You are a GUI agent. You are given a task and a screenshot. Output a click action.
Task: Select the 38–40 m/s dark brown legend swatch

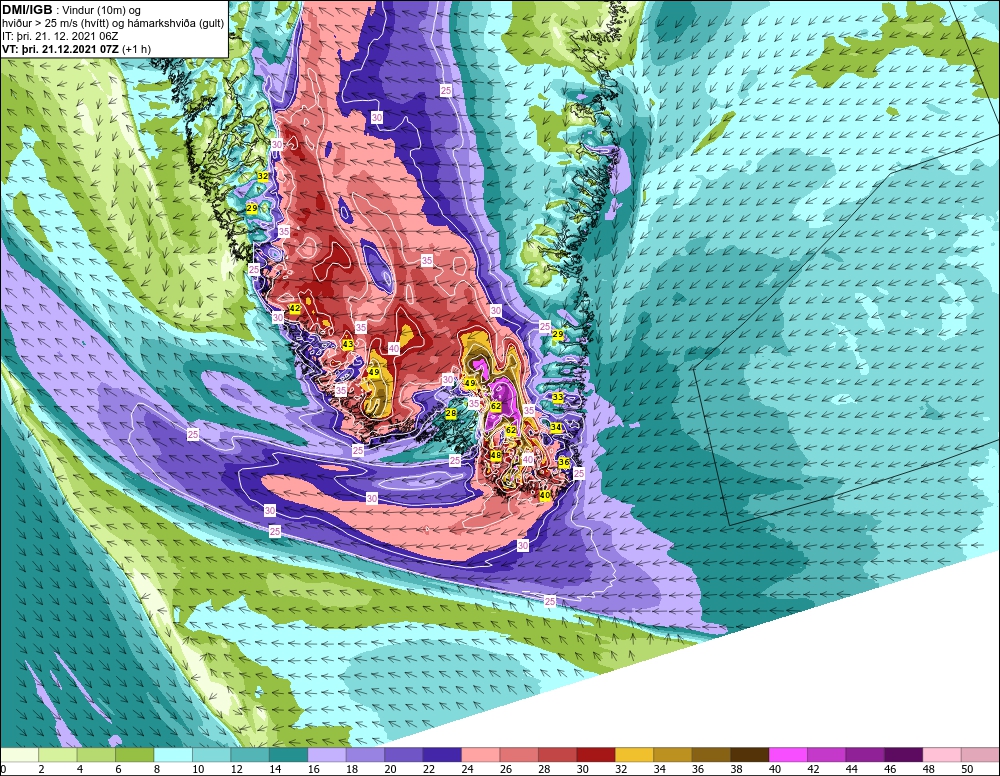pyautogui.click(x=749, y=755)
